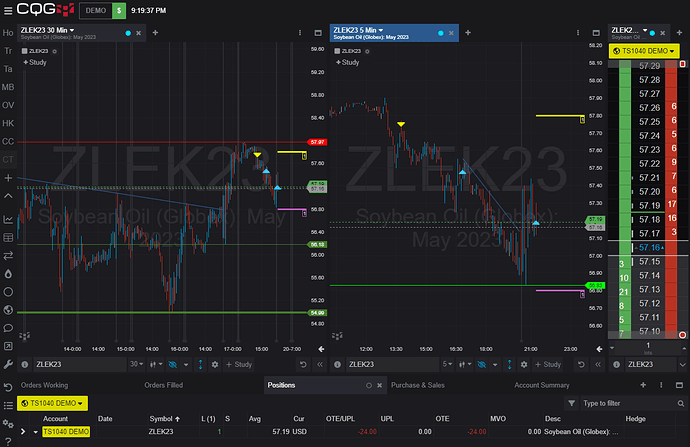This screenshot has height=447, width=690.
Task: Expand the DOM symbol dropdown at bottom right
Action: point(683,364)
